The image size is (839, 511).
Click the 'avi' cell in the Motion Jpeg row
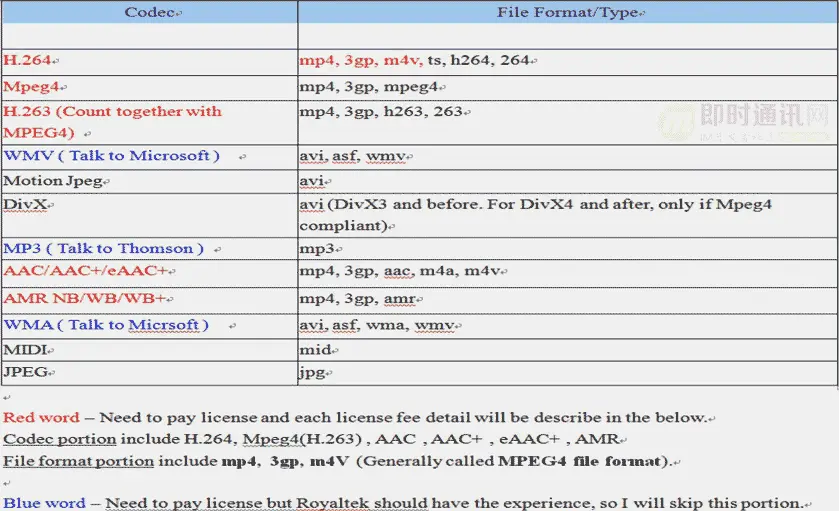[x=568, y=181]
